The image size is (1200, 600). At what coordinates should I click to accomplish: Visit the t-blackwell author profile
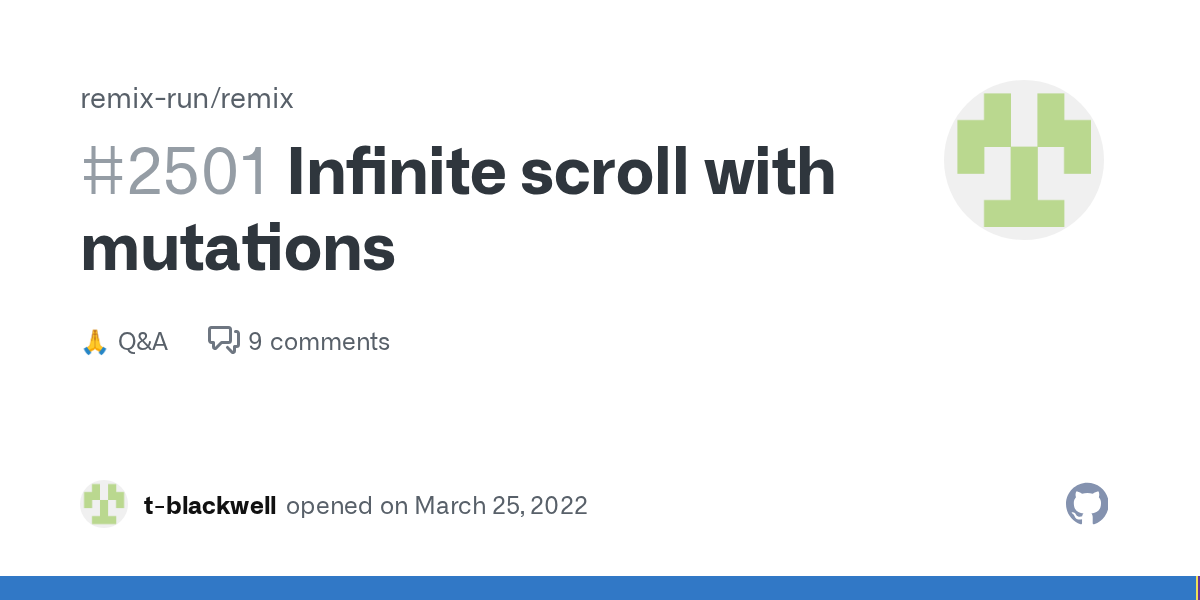tap(210, 505)
